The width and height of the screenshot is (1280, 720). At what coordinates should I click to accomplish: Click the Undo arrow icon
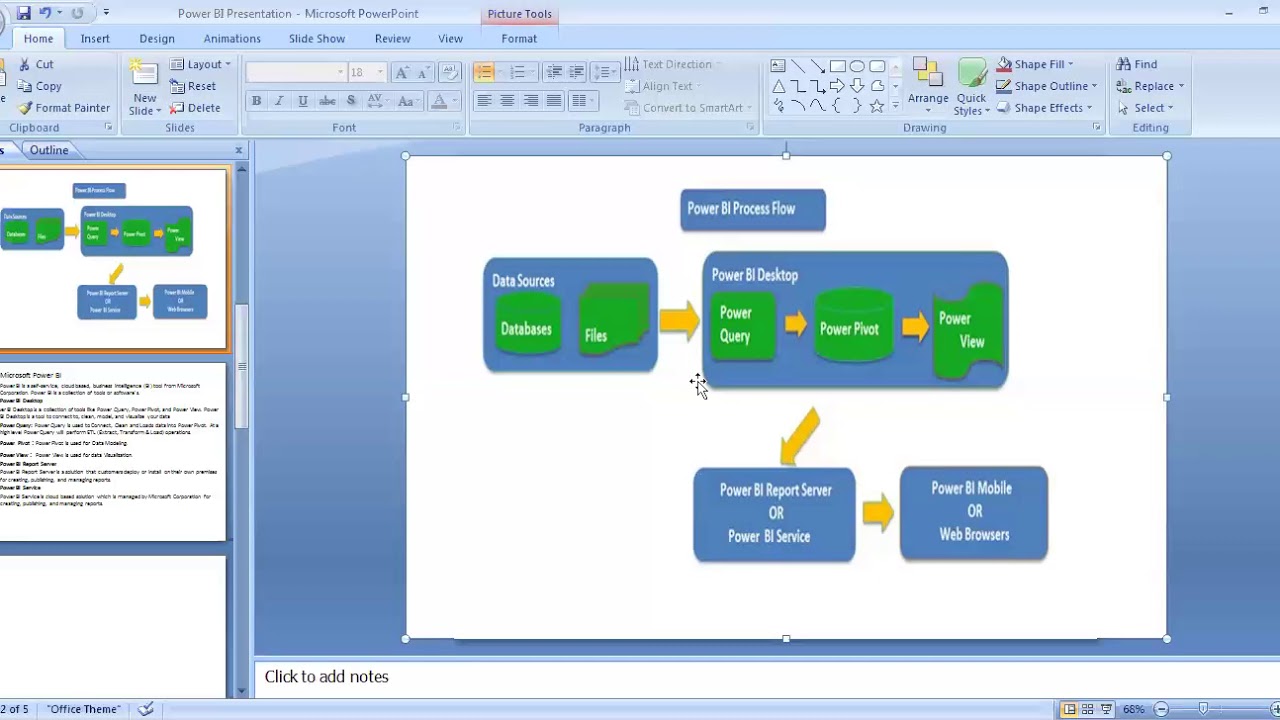(x=45, y=13)
